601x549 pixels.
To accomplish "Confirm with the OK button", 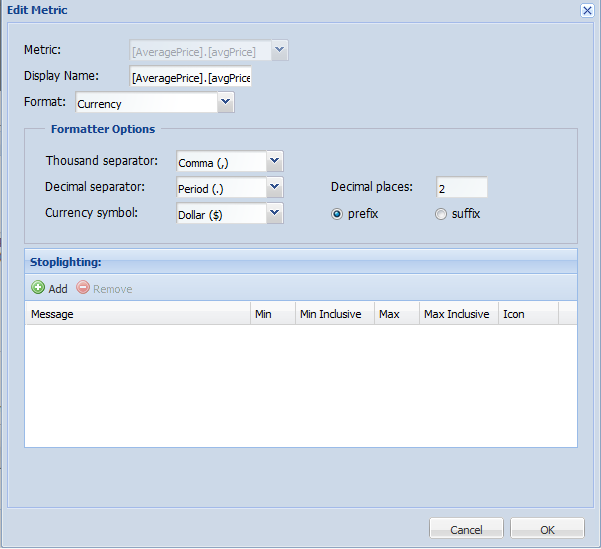I will click(x=547, y=528).
